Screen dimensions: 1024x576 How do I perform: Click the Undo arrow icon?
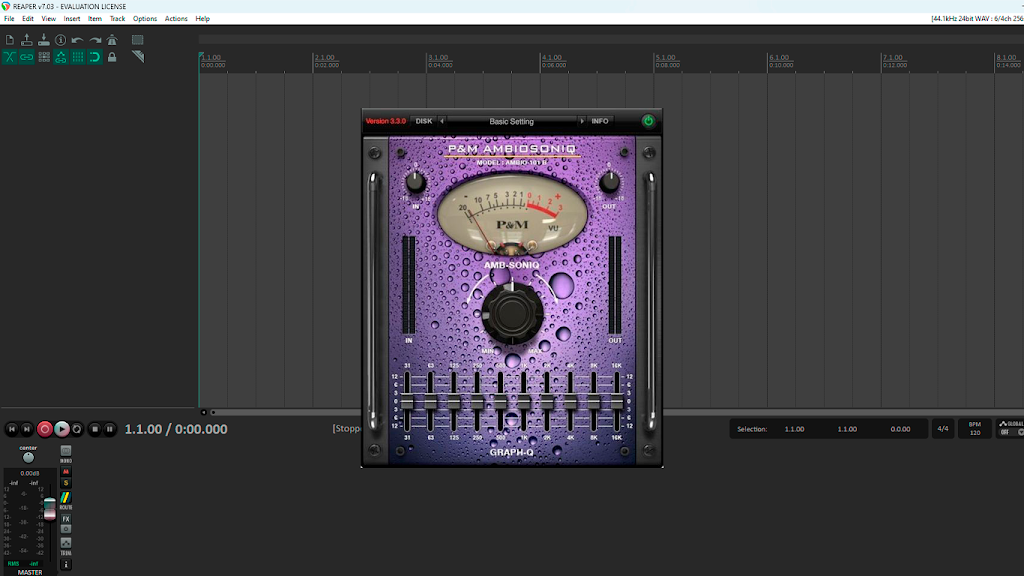pyautogui.click(x=78, y=40)
